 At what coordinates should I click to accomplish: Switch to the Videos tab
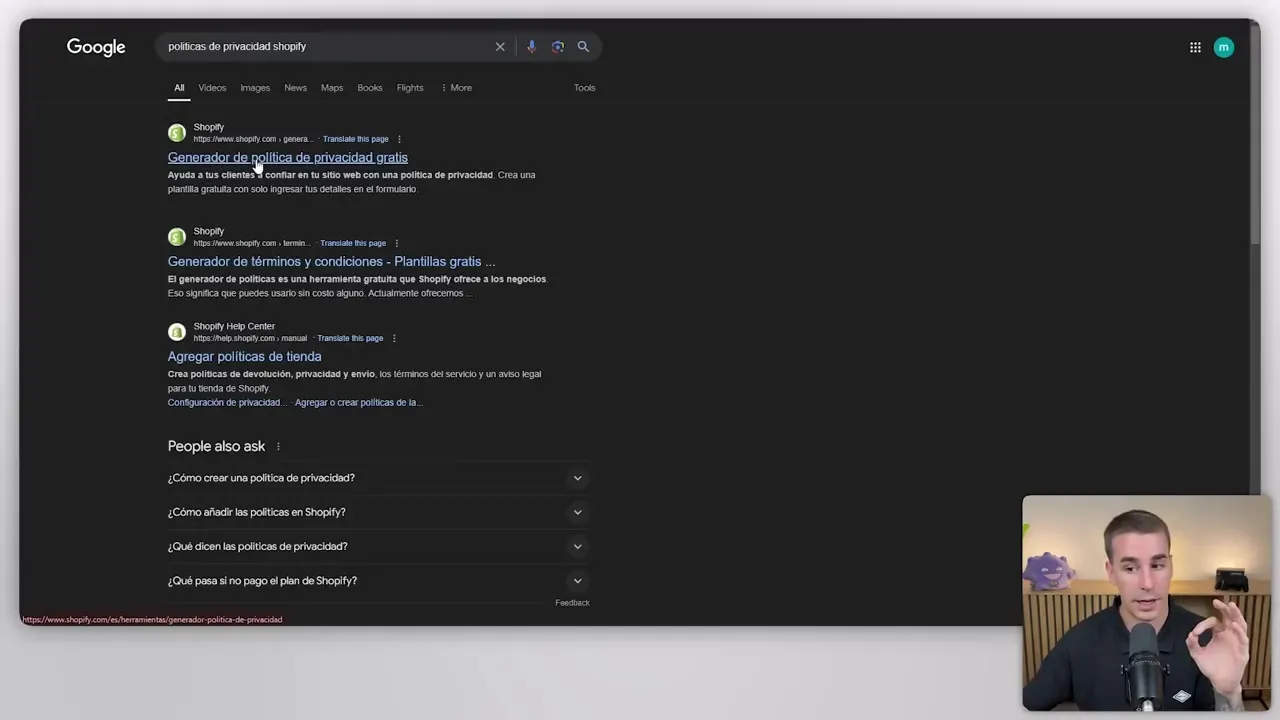click(x=212, y=88)
